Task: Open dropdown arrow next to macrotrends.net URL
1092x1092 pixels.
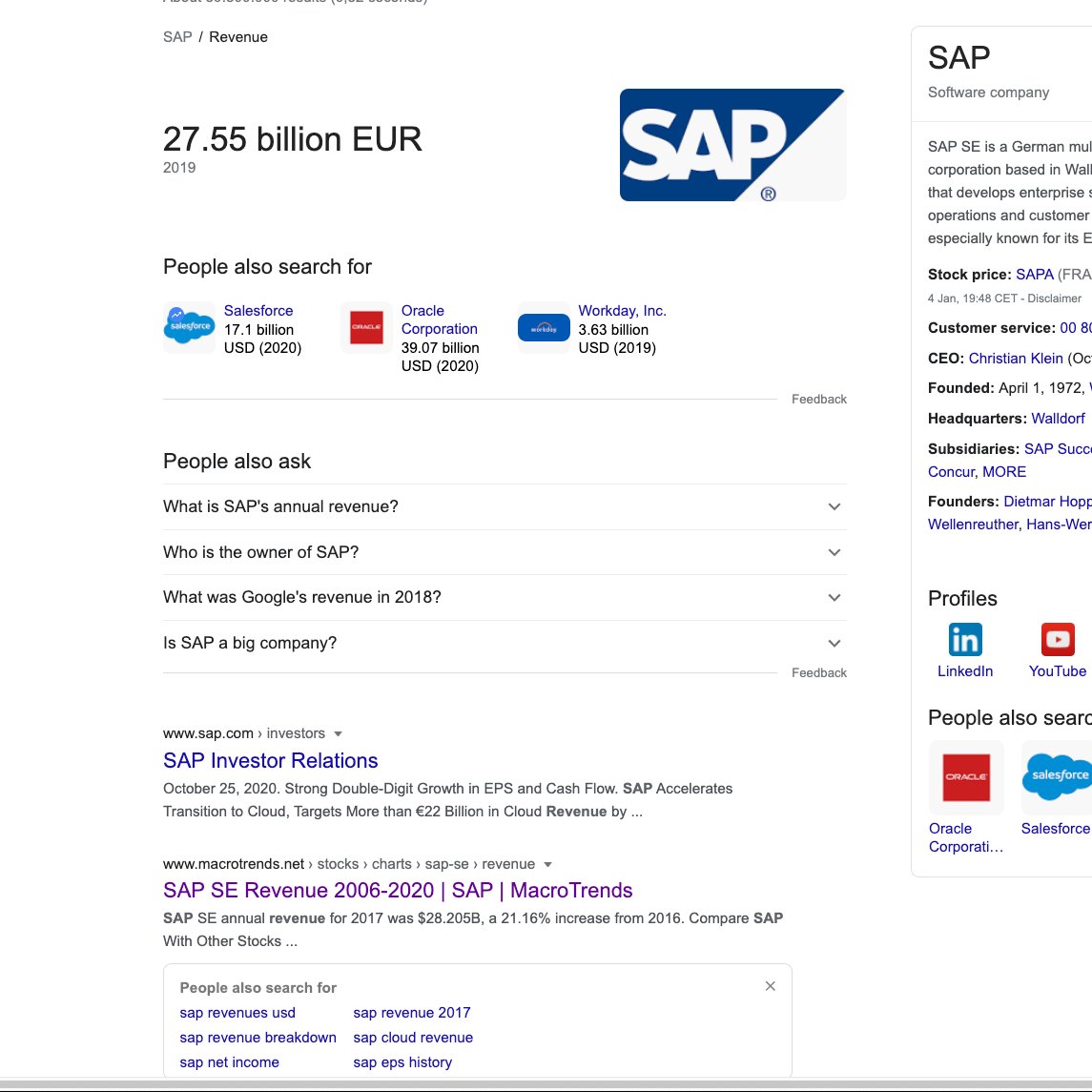Action: pyautogui.click(x=548, y=864)
